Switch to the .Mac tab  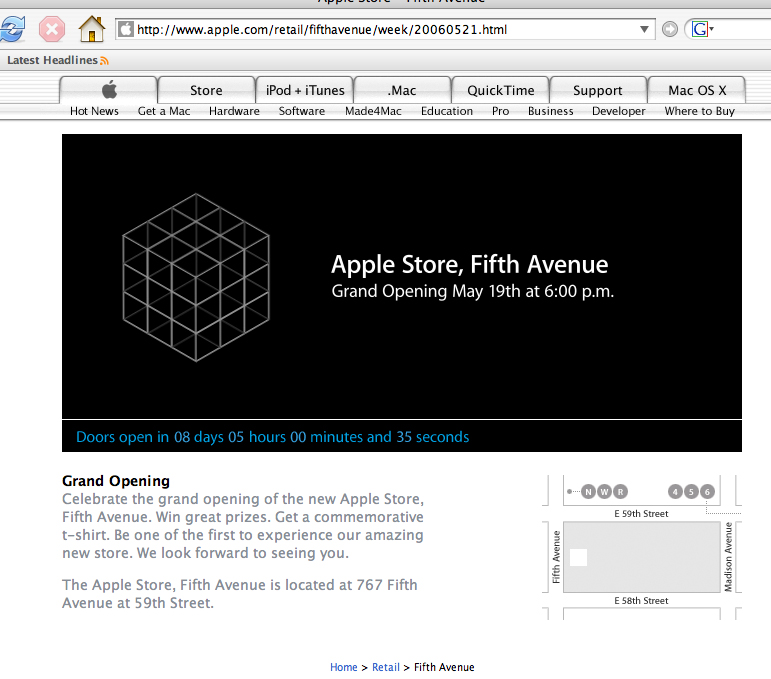click(x=402, y=90)
